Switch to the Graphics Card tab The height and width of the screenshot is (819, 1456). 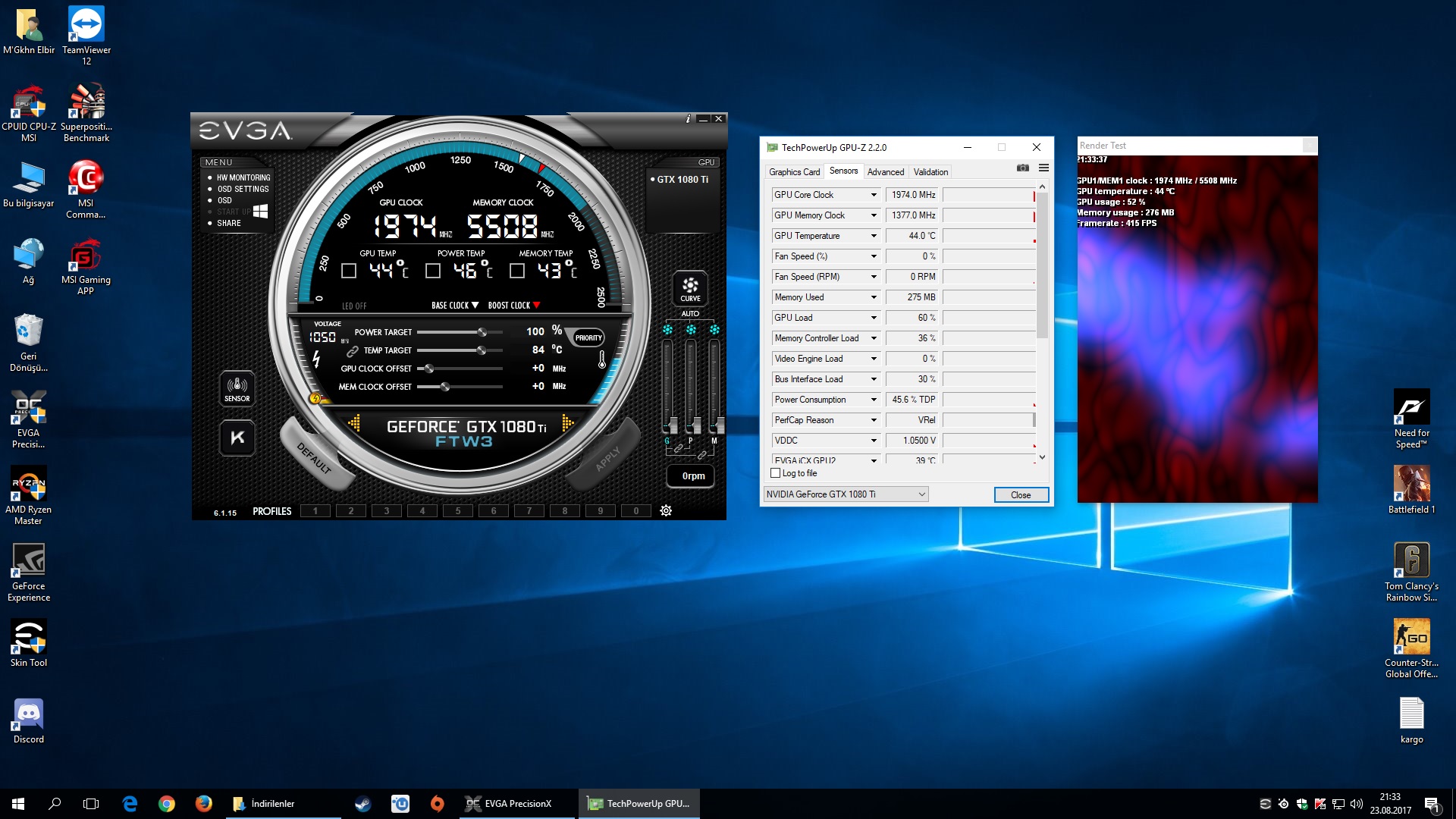794,172
